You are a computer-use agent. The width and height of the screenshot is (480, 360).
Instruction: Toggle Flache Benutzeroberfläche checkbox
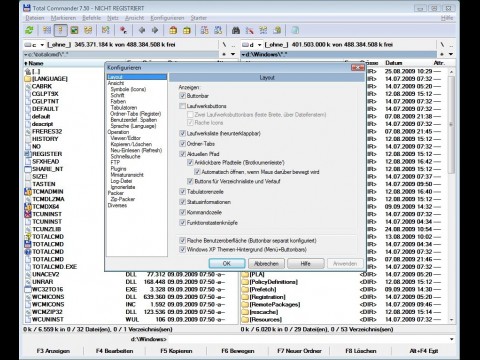(x=182, y=240)
